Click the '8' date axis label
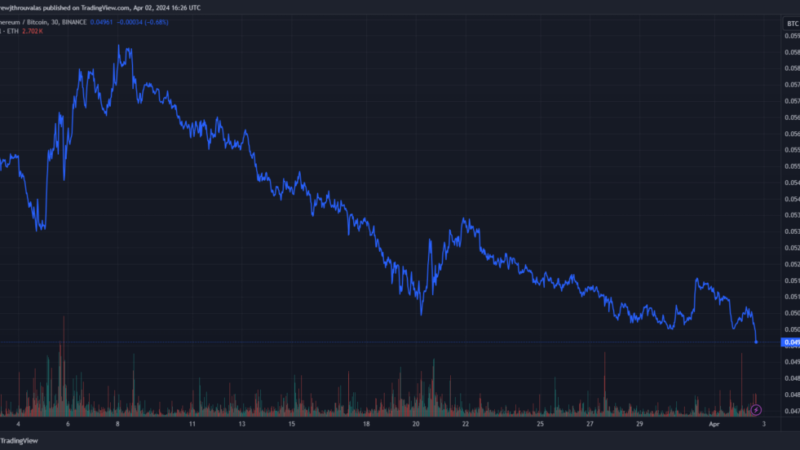800x450 pixels. [117, 424]
